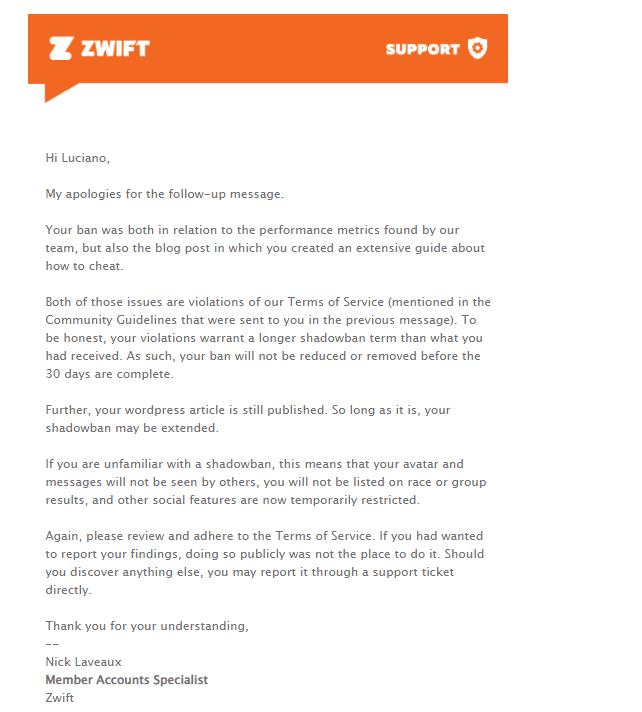Click the SUPPORT label in header
The height and width of the screenshot is (712, 642).
pos(423,49)
